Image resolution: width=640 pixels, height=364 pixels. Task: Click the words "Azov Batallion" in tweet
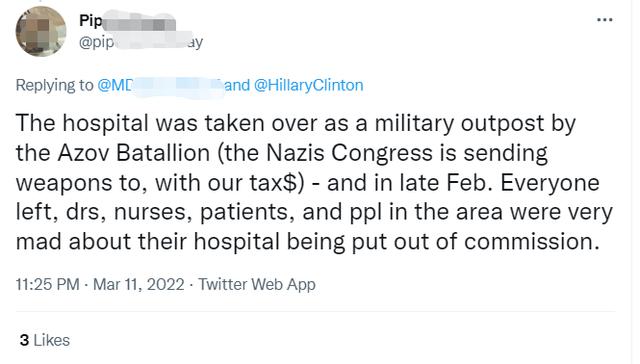134,153
